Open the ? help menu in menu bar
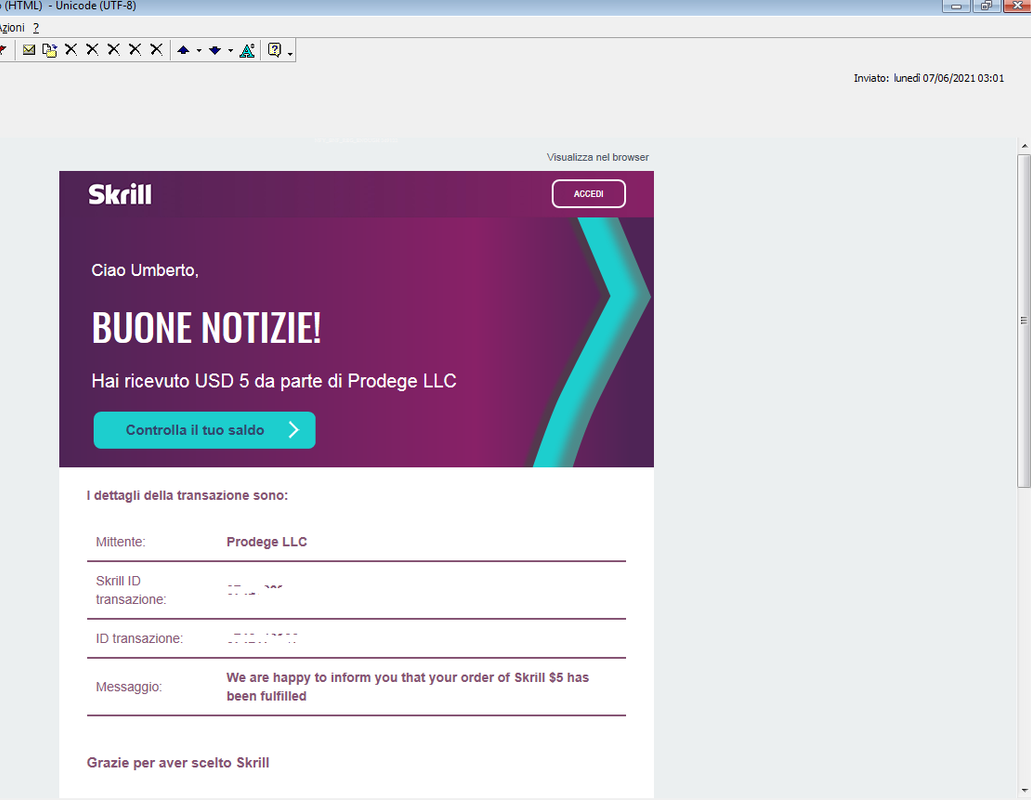The width and height of the screenshot is (1031, 800). (x=36, y=28)
